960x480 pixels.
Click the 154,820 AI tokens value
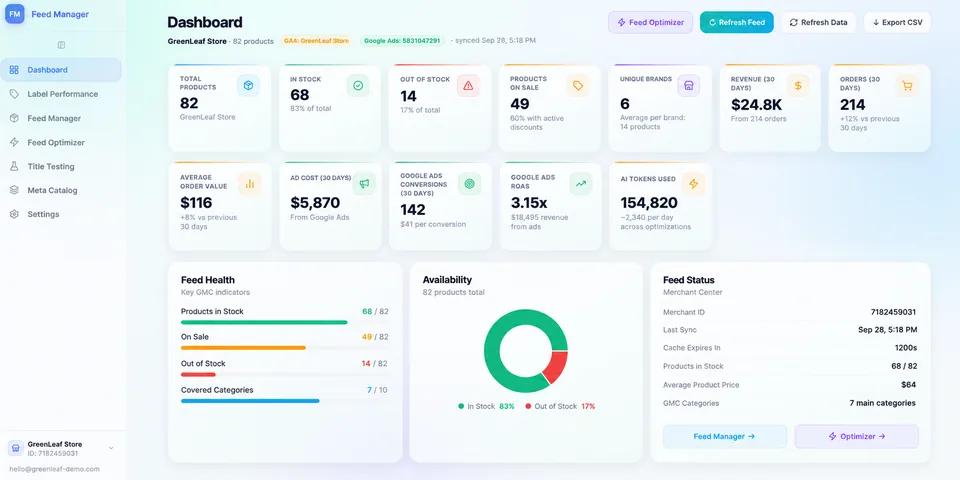click(x=649, y=203)
